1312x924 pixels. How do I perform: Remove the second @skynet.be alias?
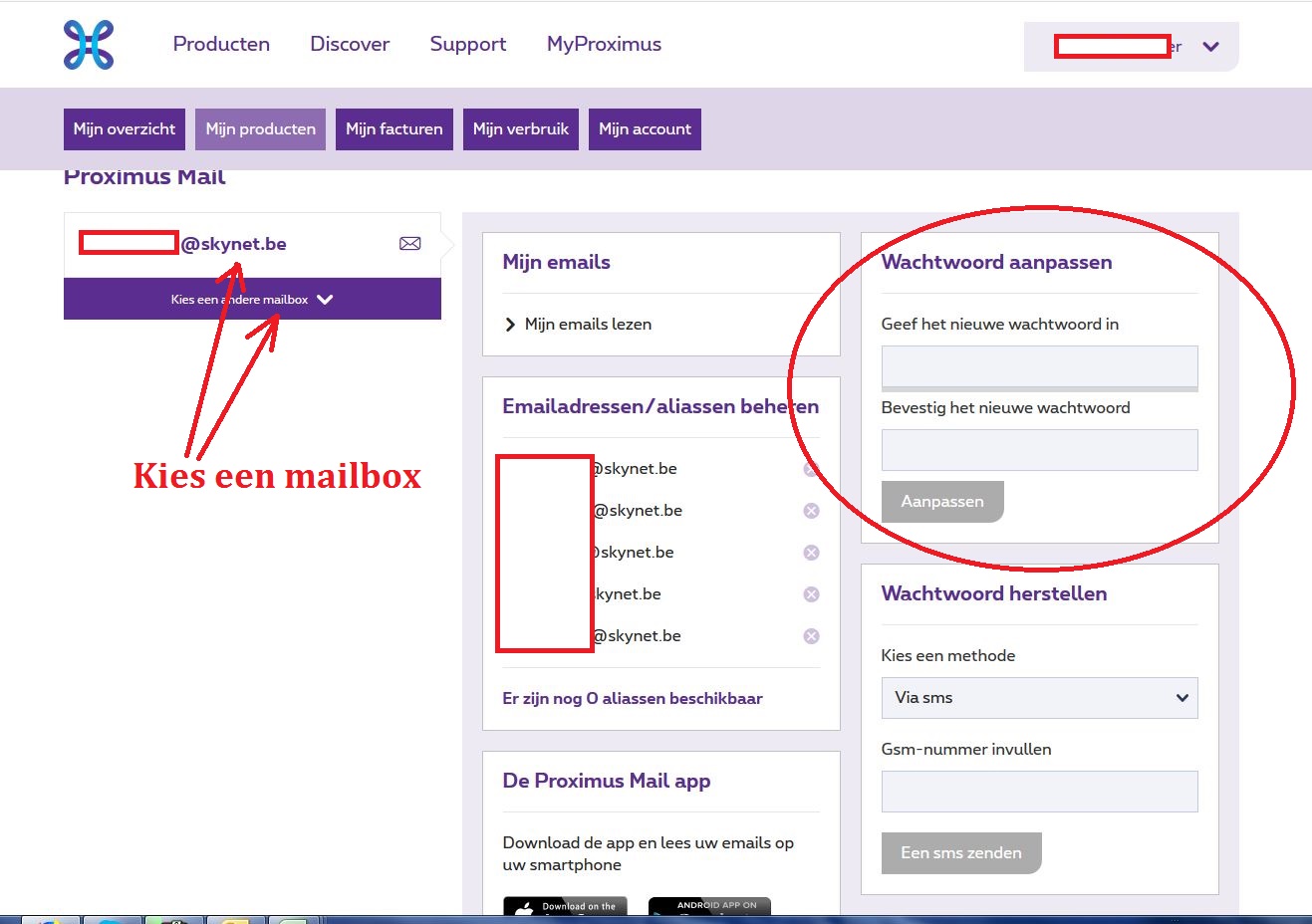click(811, 510)
